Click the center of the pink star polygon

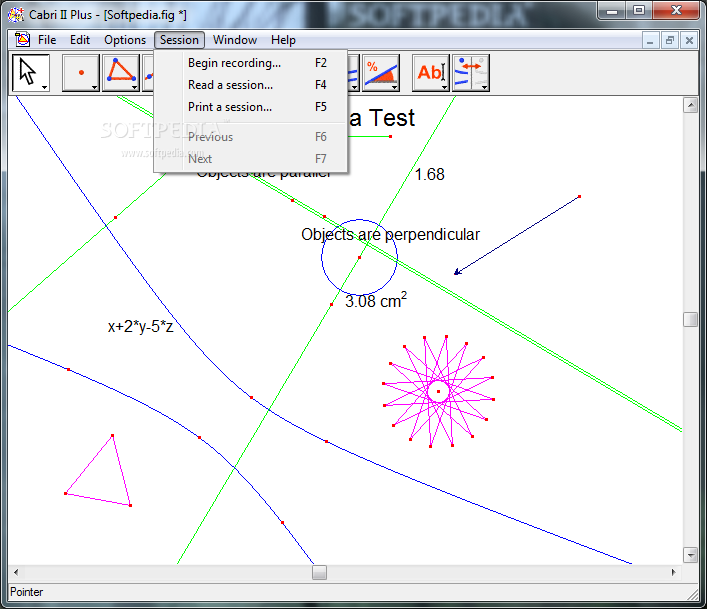point(438,391)
